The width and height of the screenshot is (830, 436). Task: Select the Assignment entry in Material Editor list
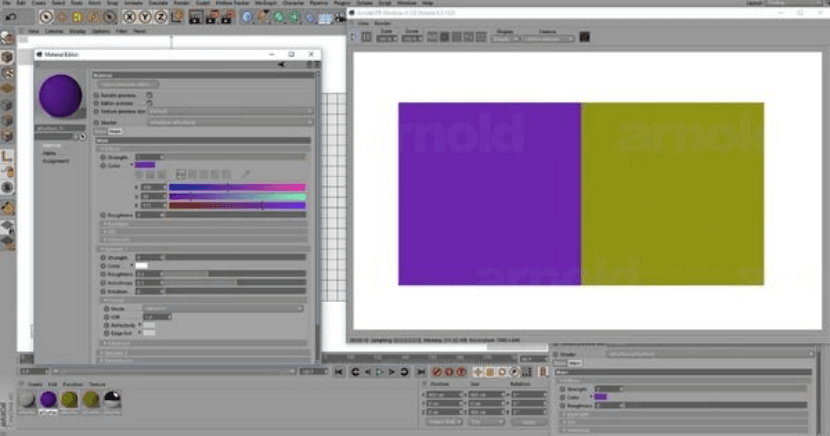point(56,160)
